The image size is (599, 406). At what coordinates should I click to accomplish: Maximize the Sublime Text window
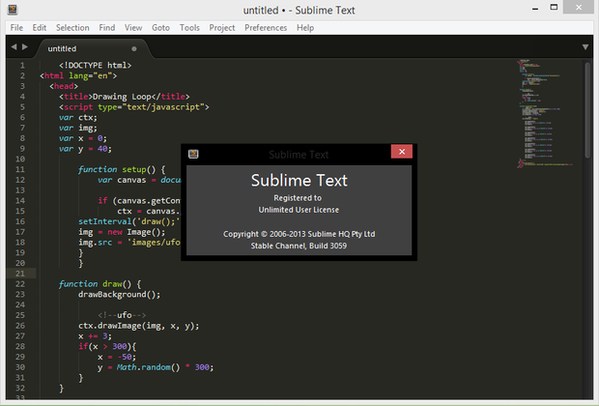pos(554,8)
